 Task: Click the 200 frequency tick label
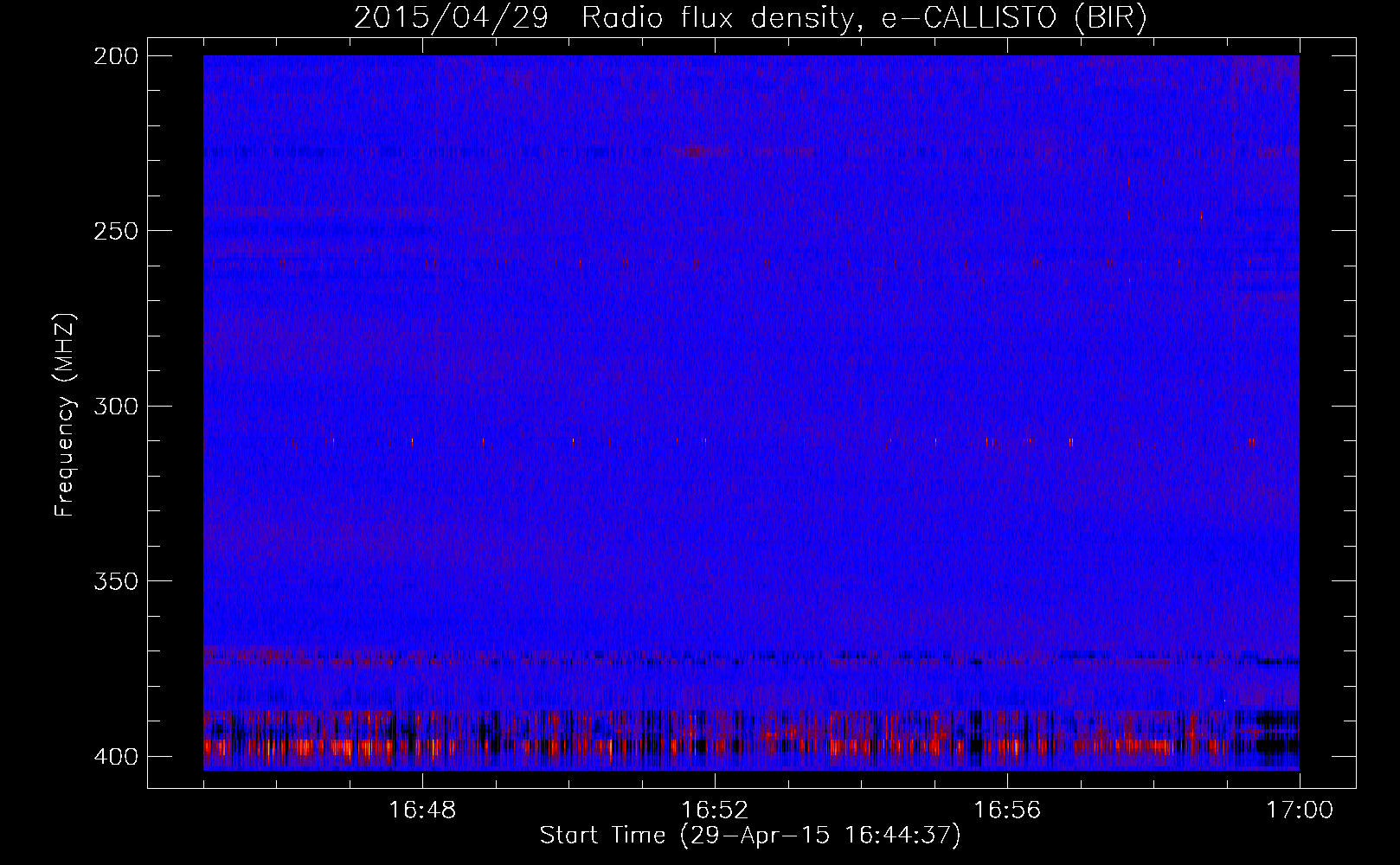115,56
